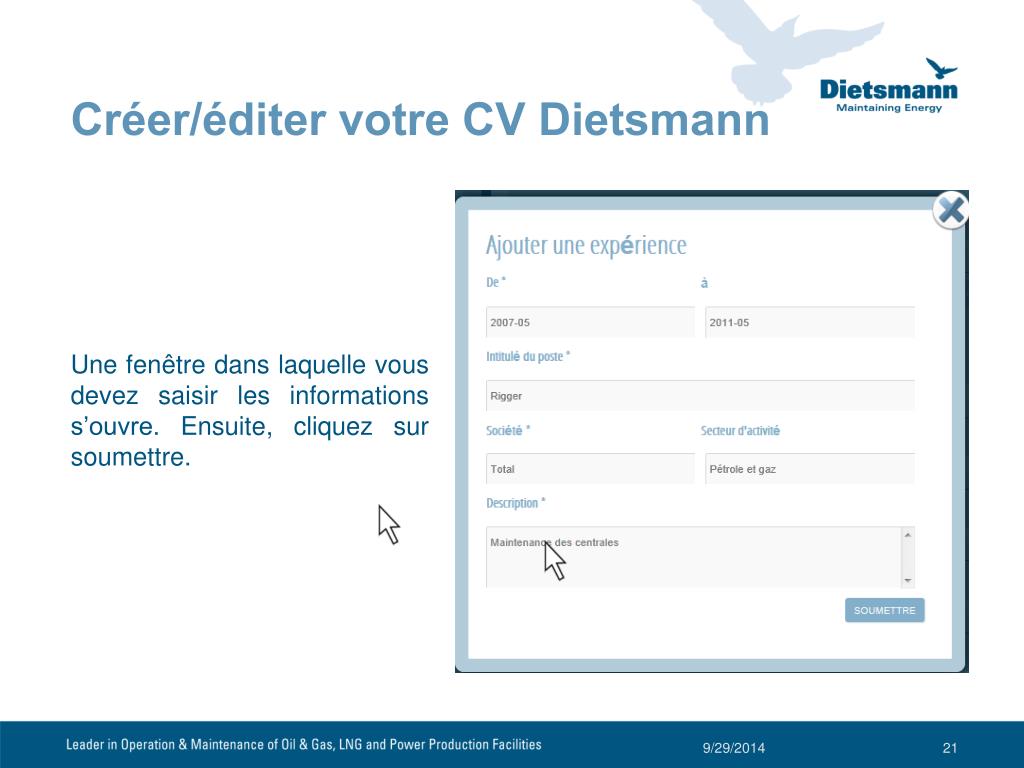Click the Secteur d'activité label
The image size is (1024, 768).
(x=740, y=430)
